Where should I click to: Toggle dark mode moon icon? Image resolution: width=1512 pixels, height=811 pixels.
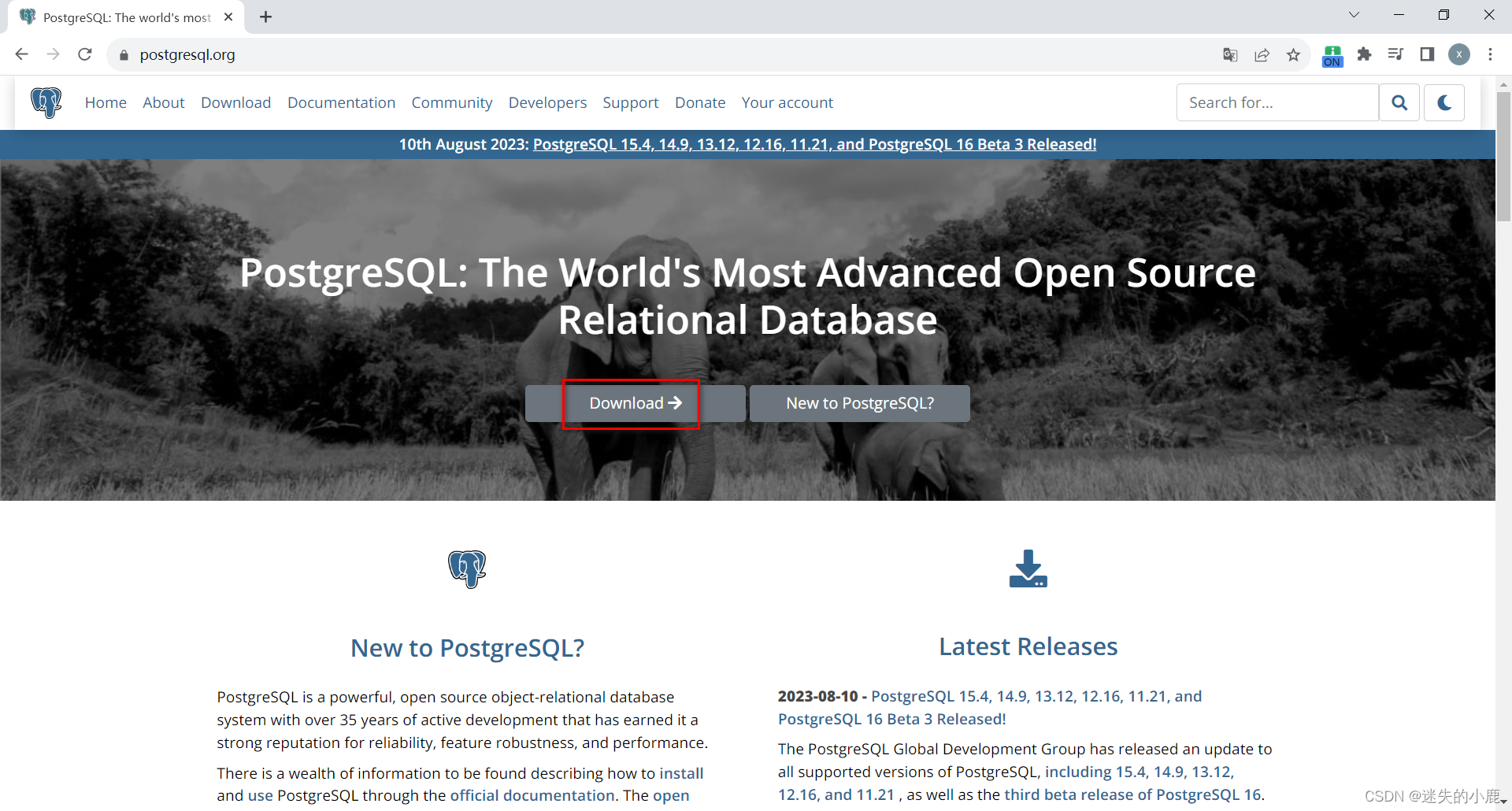point(1444,102)
